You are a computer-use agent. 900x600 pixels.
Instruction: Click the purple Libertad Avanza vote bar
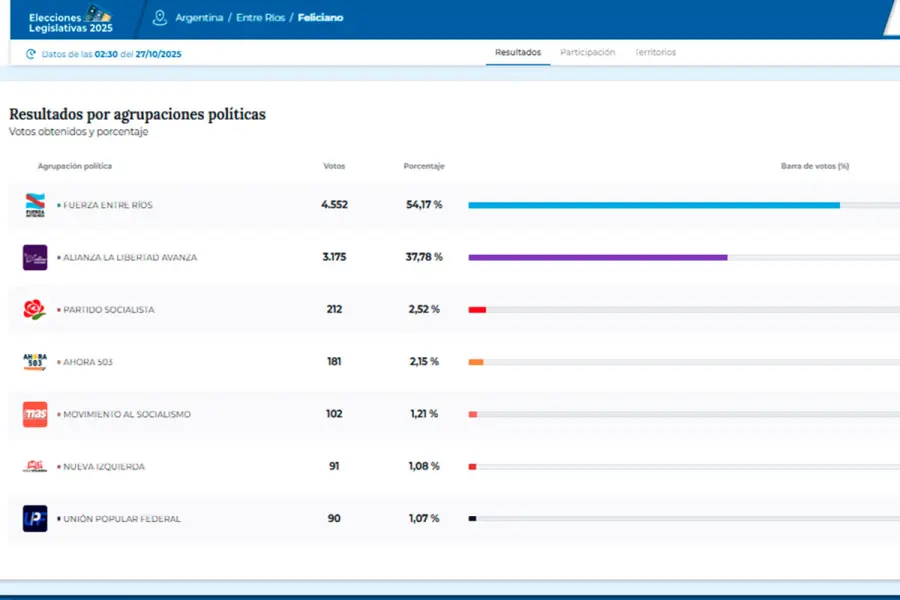597,257
